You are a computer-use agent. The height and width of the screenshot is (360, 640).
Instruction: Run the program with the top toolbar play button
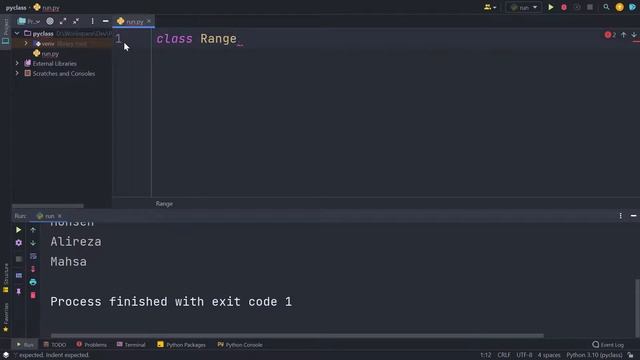(551, 7)
